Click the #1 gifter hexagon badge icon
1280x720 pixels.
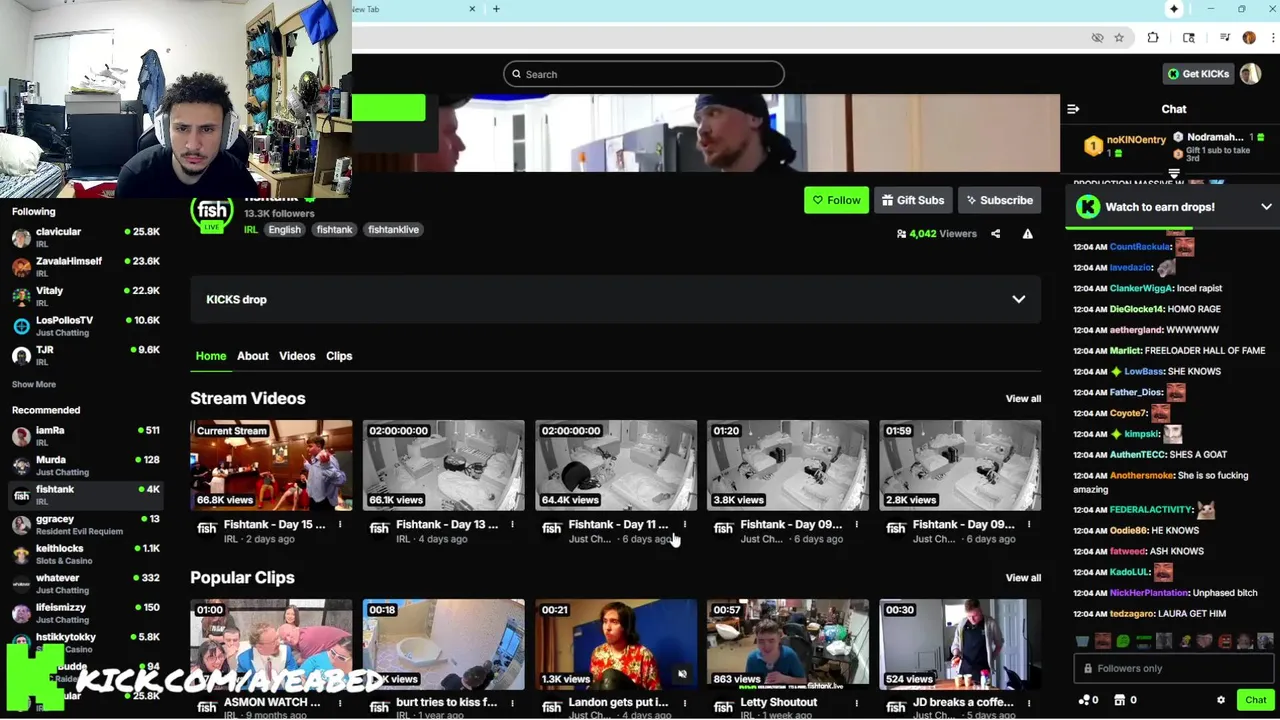click(1093, 147)
